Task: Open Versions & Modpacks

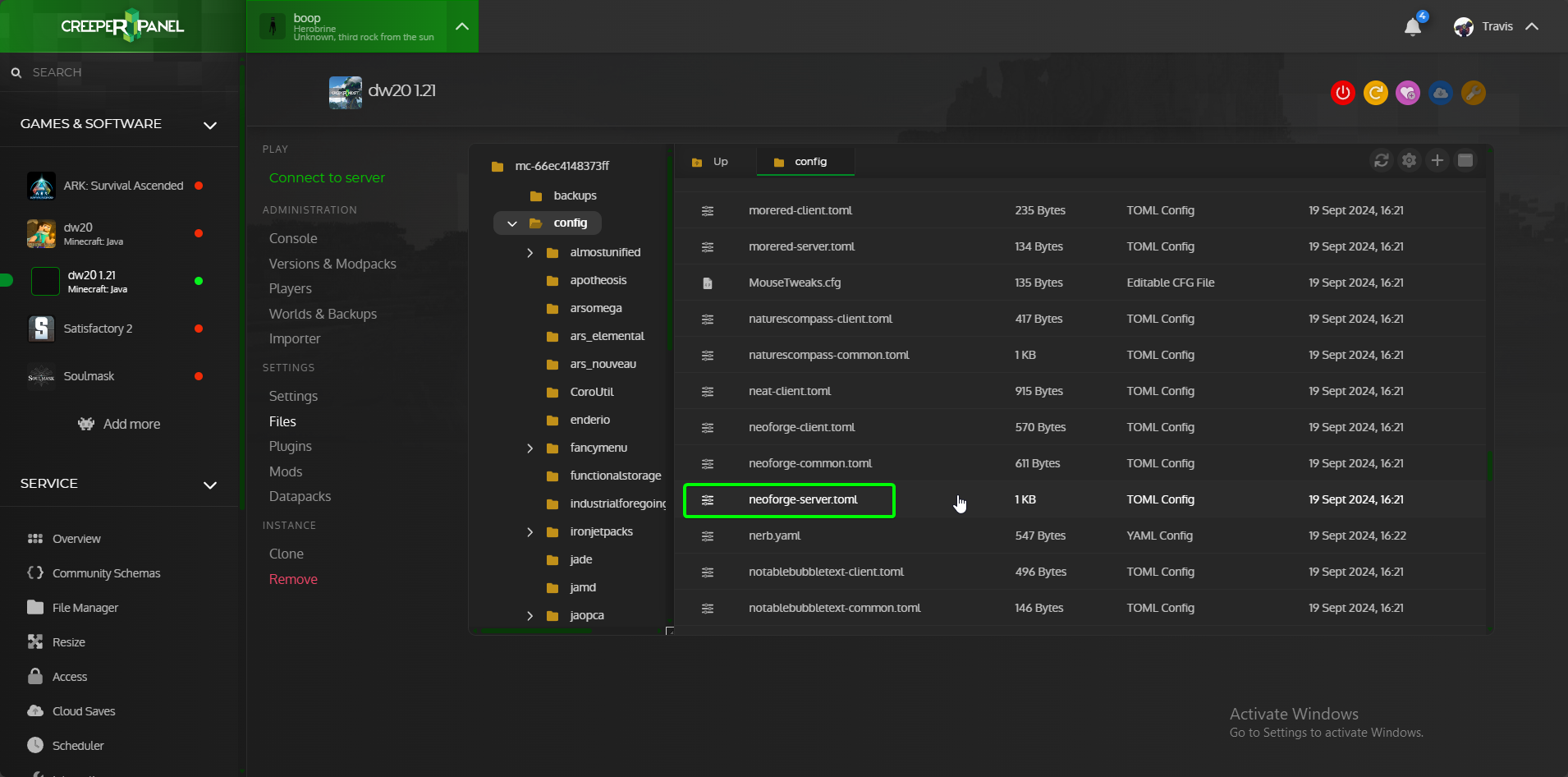Action: coord(332,264)
